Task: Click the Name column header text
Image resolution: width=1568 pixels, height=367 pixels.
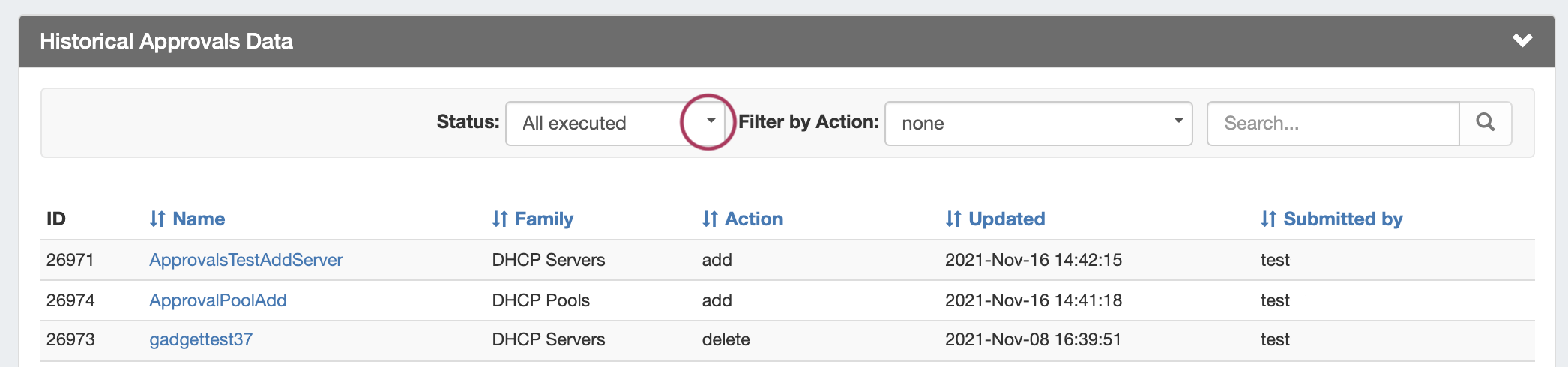Action: point(199,219)
